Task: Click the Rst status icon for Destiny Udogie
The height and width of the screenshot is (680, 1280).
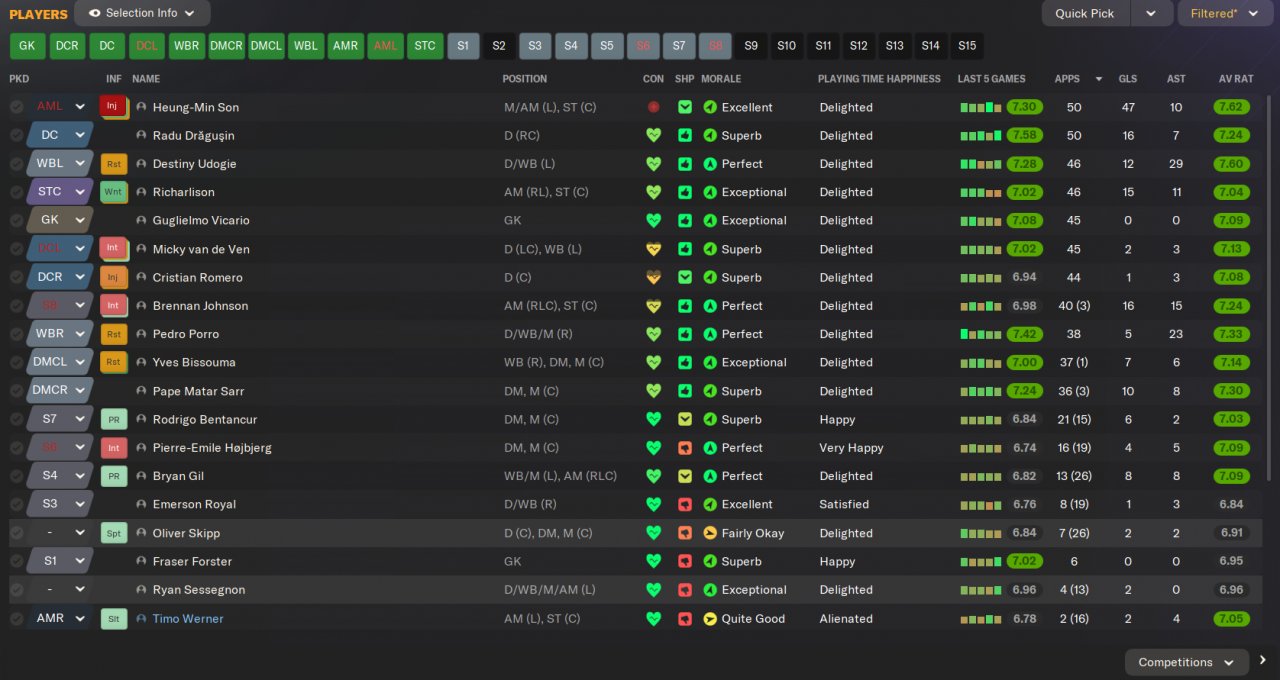Action: [x=114, y=164]
